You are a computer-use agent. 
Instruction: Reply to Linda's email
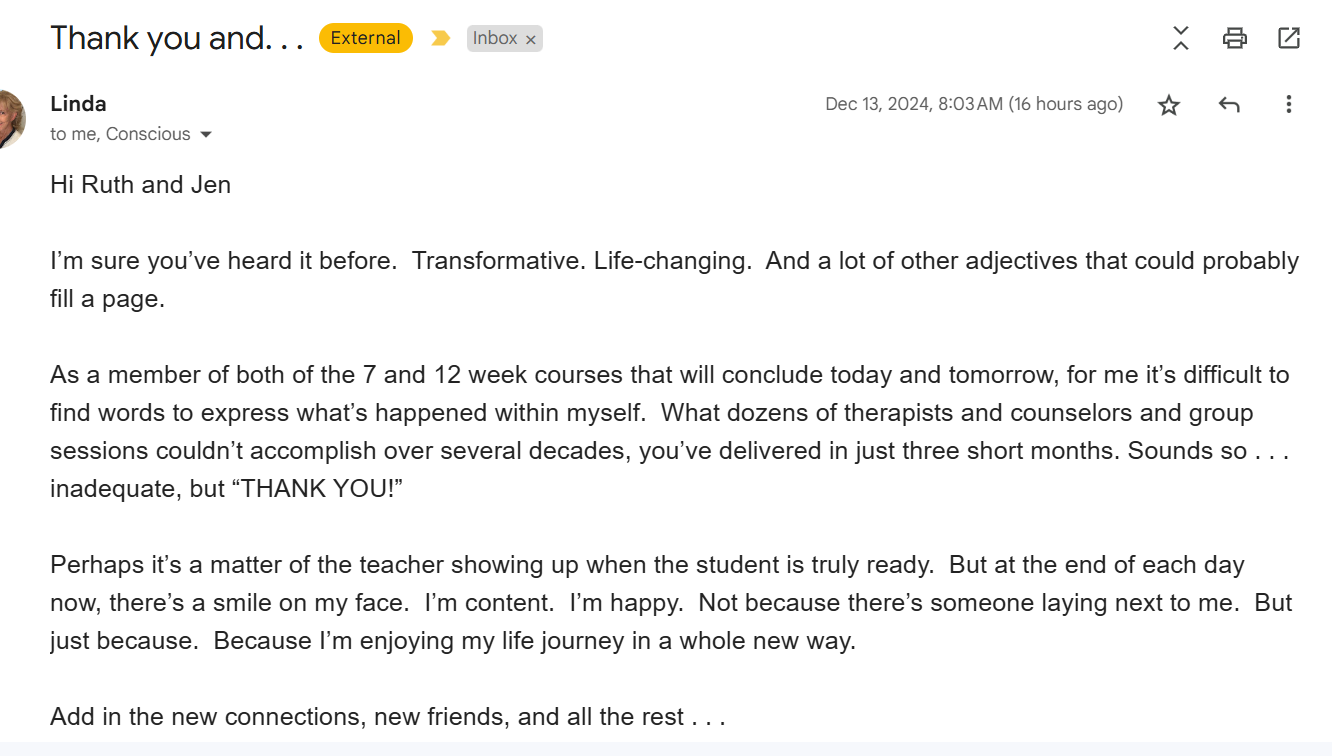pyautogui.click(x=1229, y=104)
